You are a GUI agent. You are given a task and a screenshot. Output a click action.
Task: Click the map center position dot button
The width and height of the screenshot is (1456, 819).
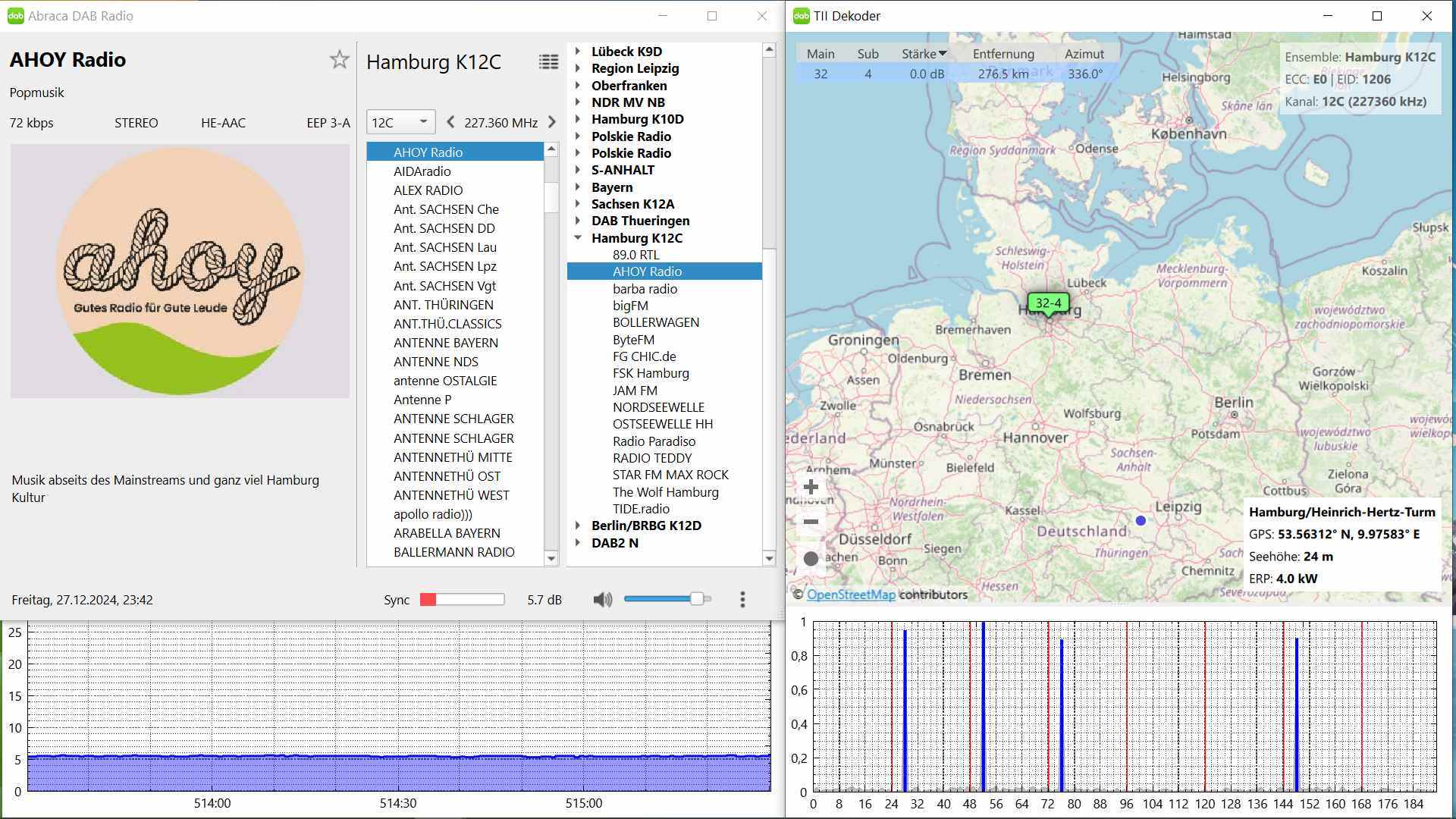pyautogui.click(x=811, y=559)
